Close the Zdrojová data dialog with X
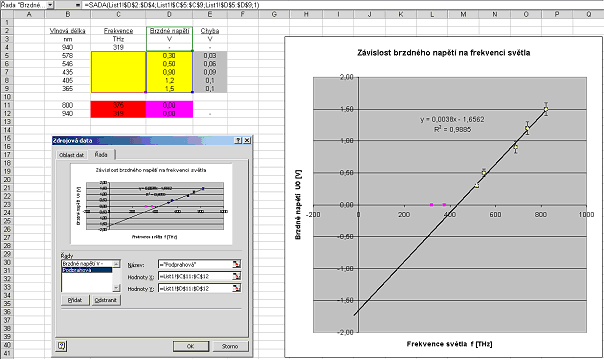 coord(247,141)
